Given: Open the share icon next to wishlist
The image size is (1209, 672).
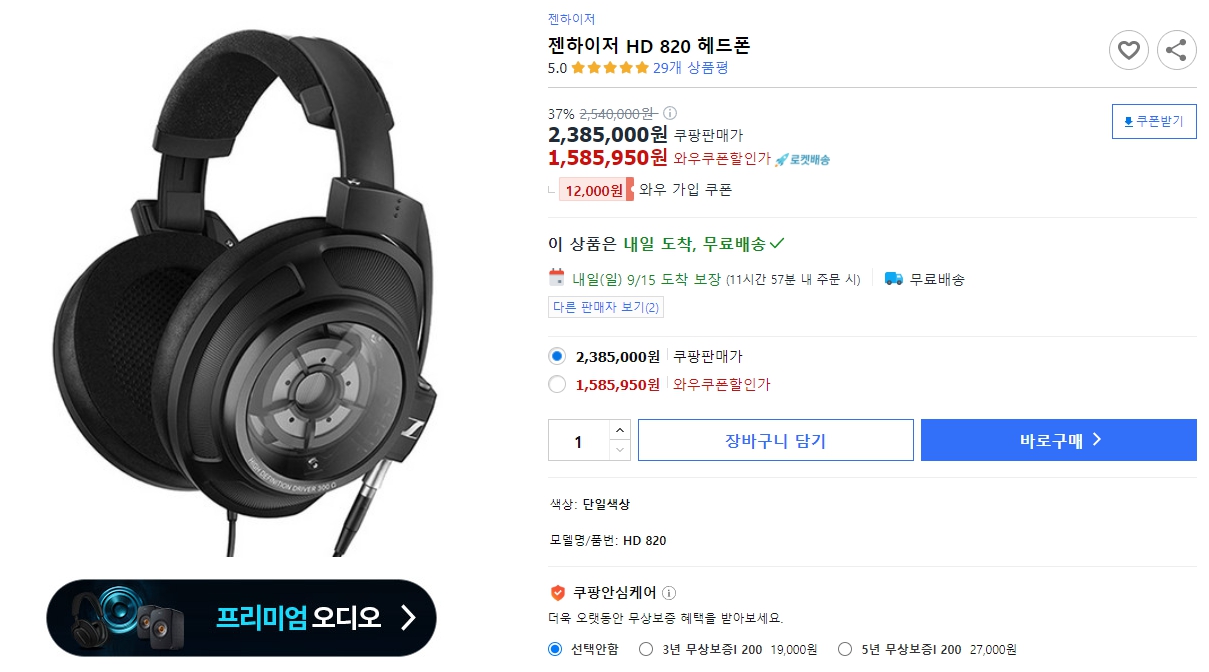Looking at the screenshot, I should pos(1177,50).
